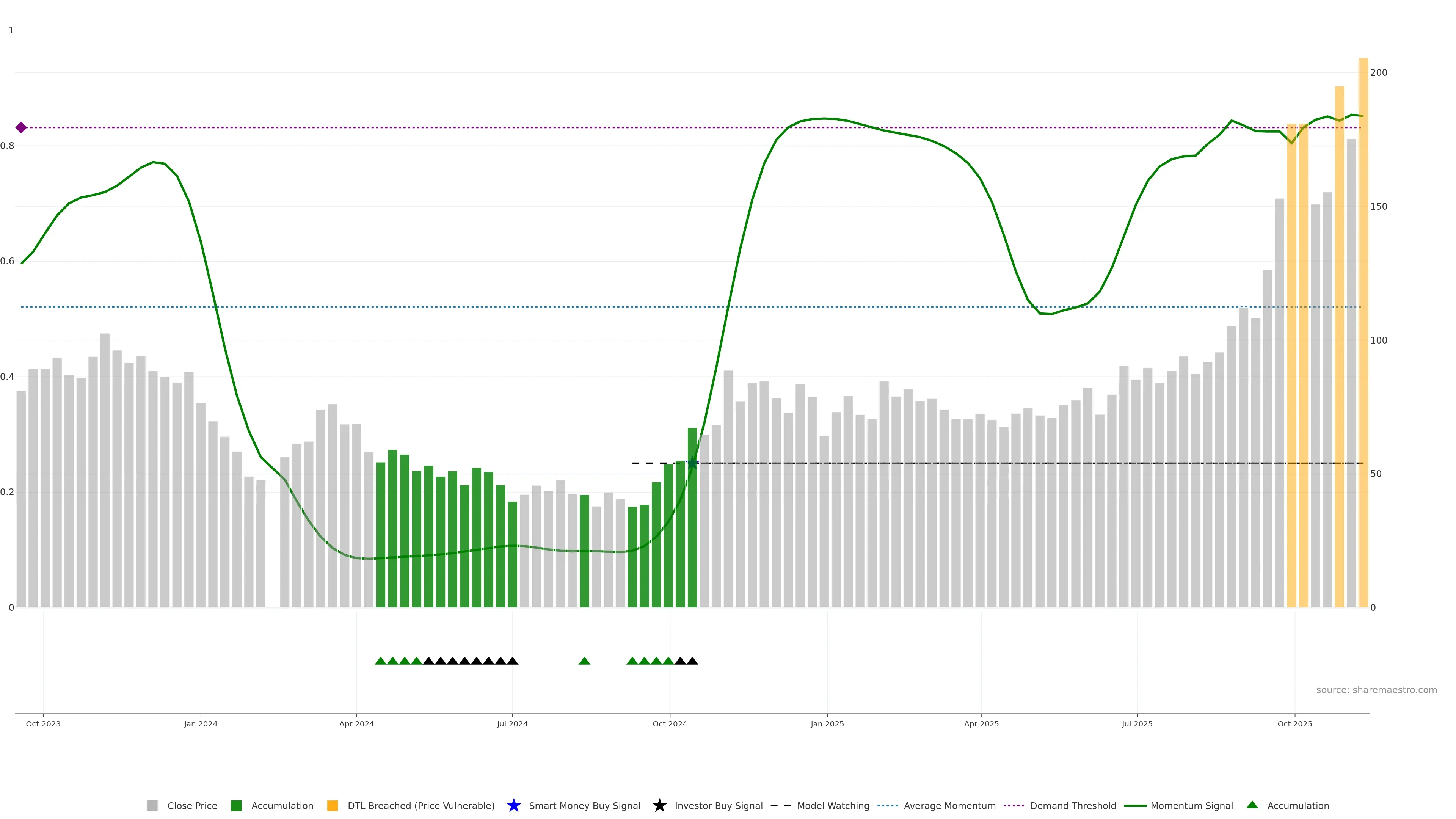This screenshot has height=819, width=1456.
Task: Click the isolated green triangle near August 2024
Action: click(x=584, y=661)
